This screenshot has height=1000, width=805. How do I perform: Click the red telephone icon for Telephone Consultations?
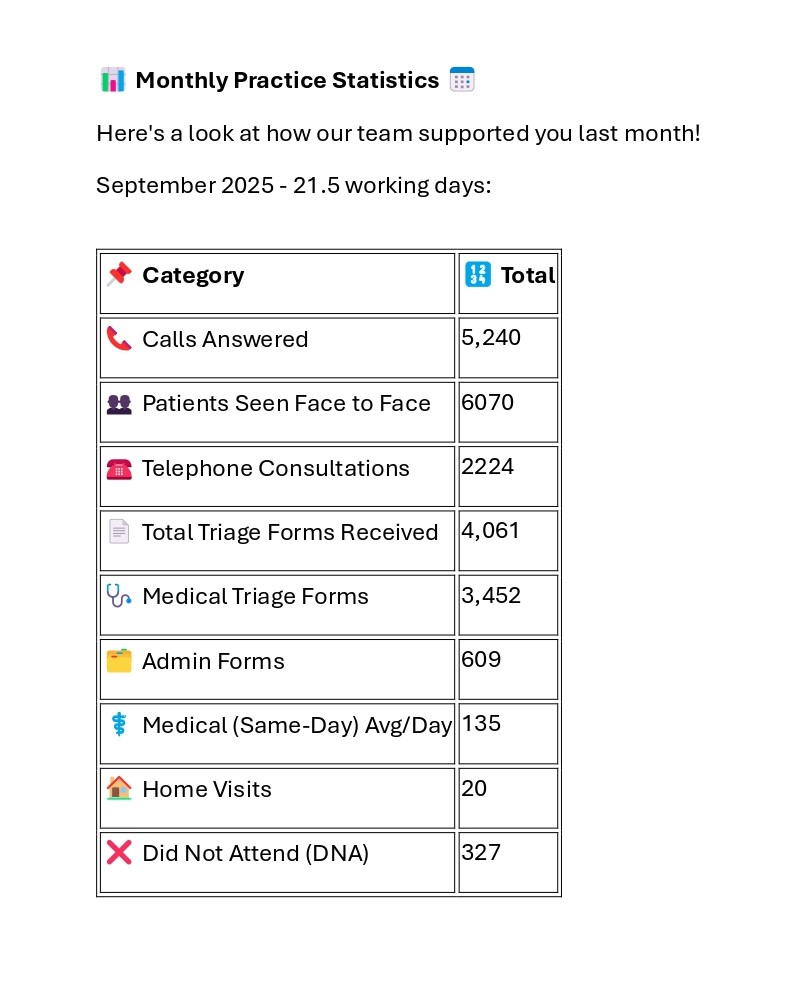click(119, 468)
